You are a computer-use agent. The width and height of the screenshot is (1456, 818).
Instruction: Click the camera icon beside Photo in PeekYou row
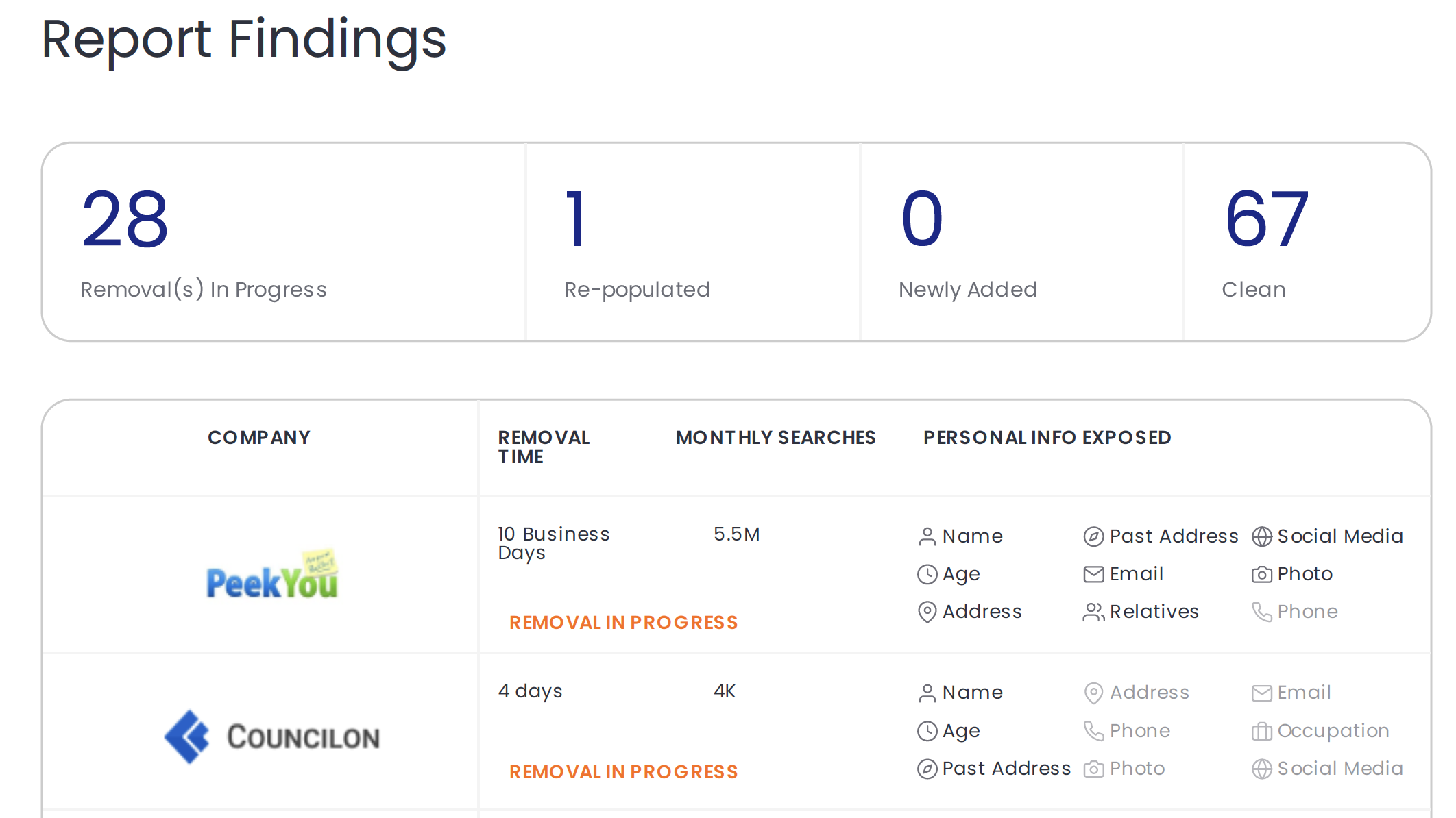click(1261, 574)
